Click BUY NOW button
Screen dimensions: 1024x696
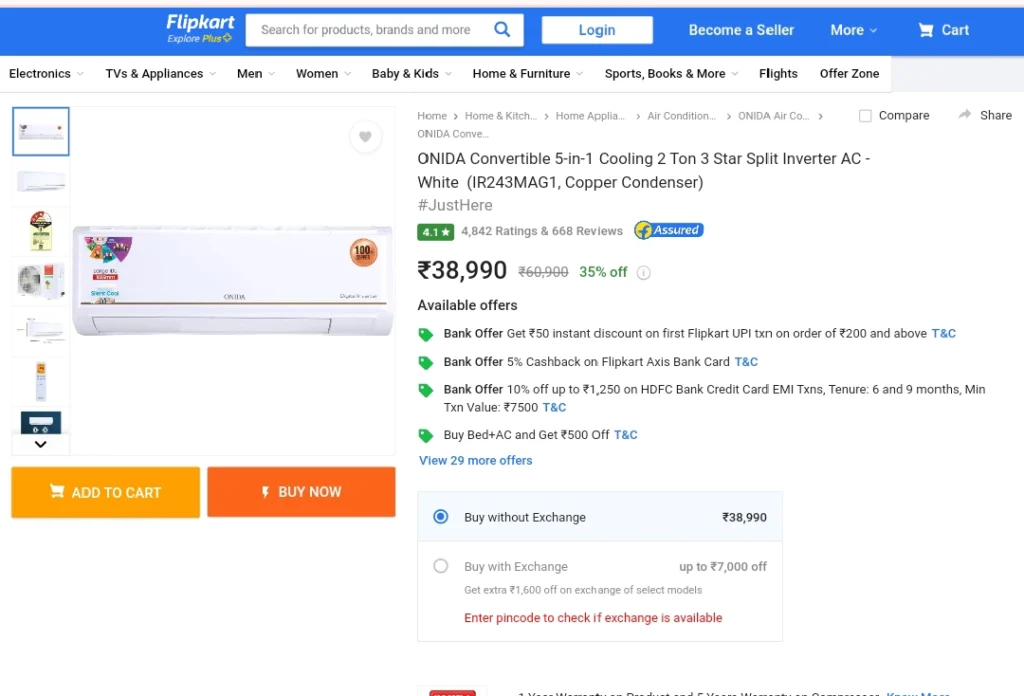point(301,492)
